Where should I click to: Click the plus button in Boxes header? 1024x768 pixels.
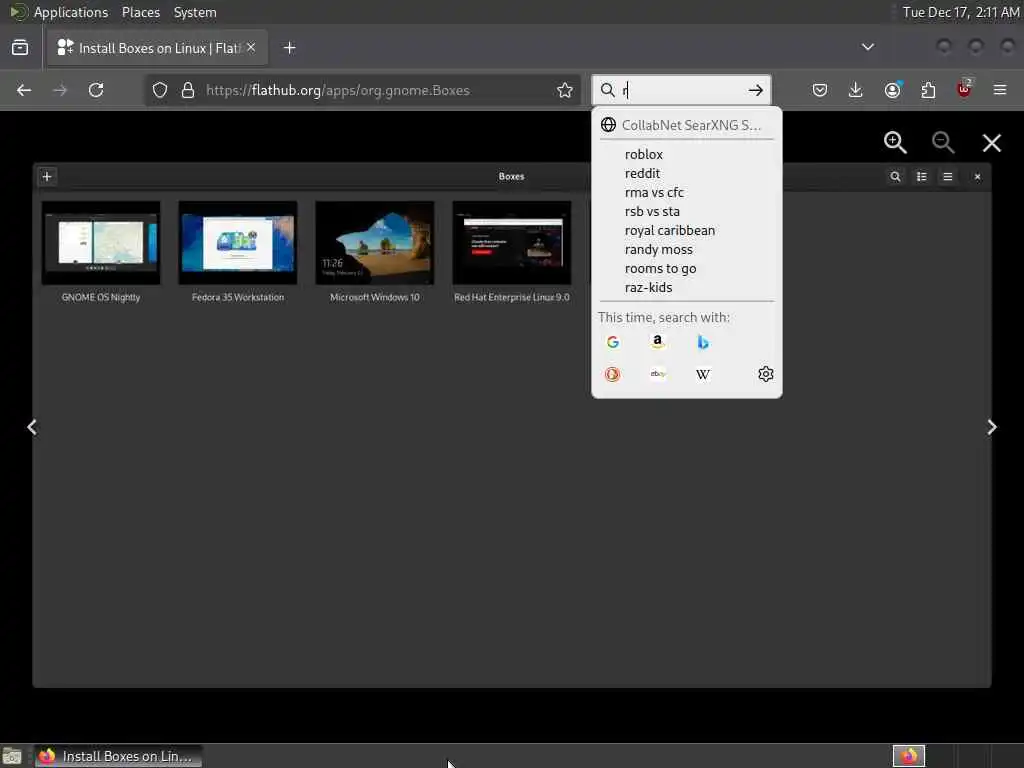point(47,176)
